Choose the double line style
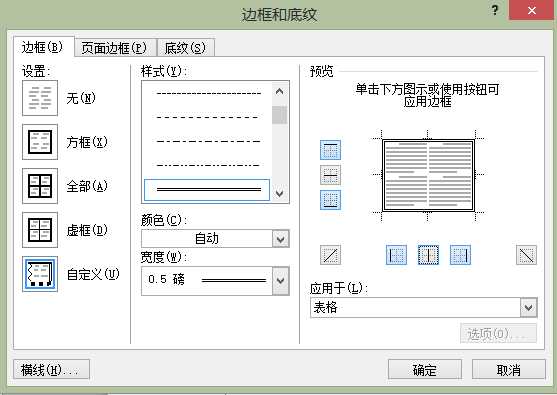Viewport: 557px width, 395px height. click(x=207, y=190)
